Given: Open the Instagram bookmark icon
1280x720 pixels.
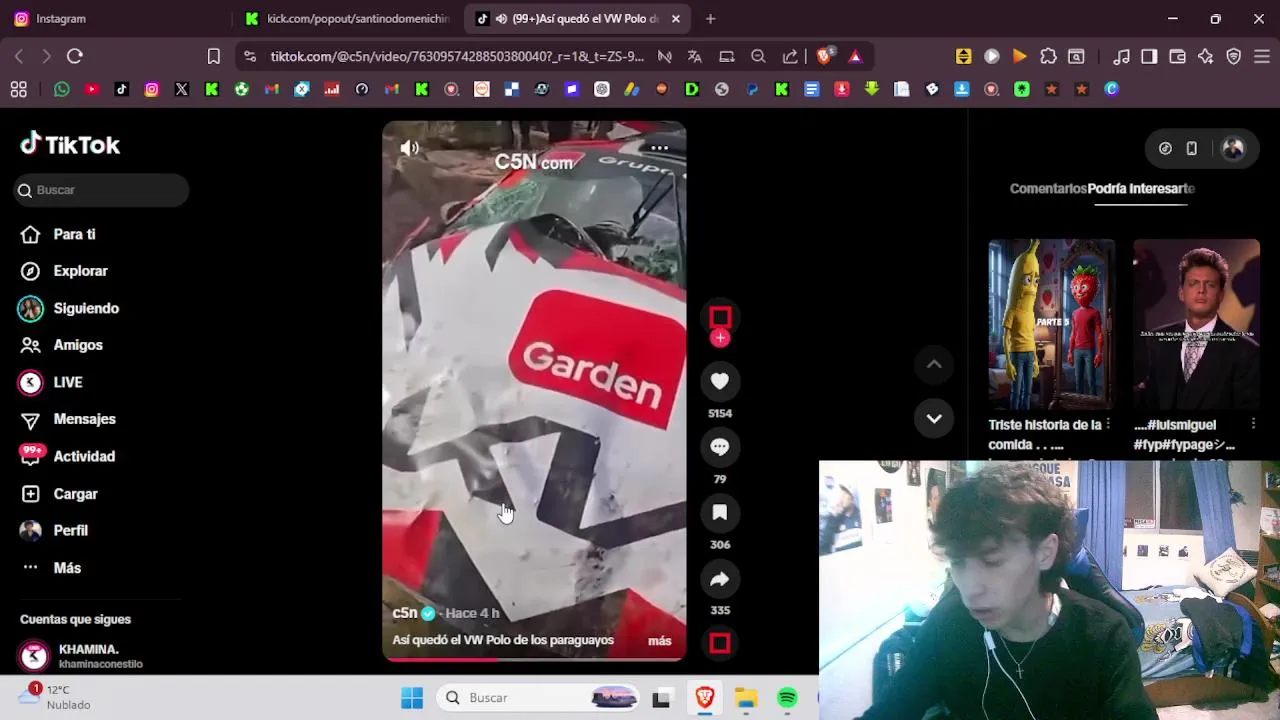Looking at the screenshot, I should point(152,89).
